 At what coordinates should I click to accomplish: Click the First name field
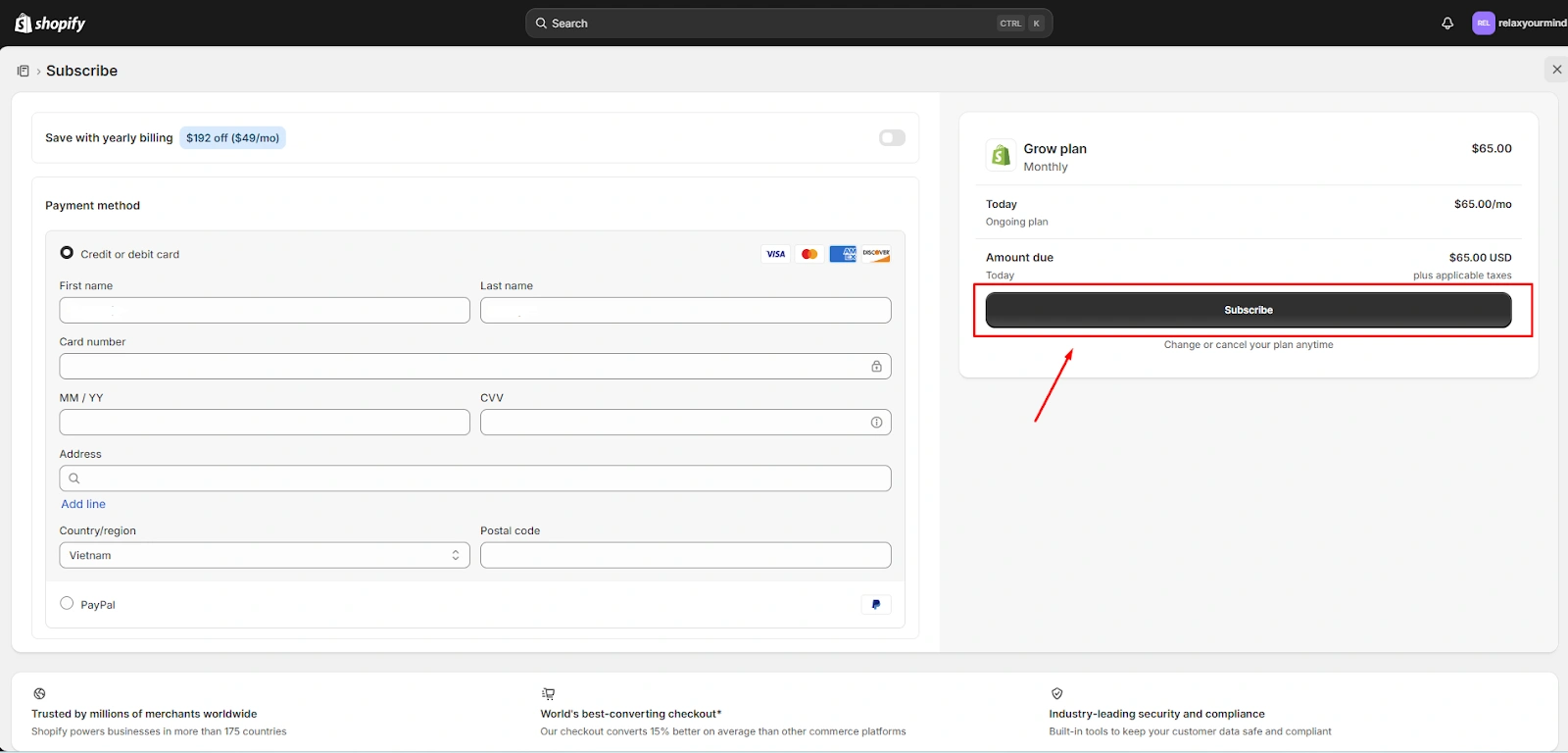click(265, 310)
